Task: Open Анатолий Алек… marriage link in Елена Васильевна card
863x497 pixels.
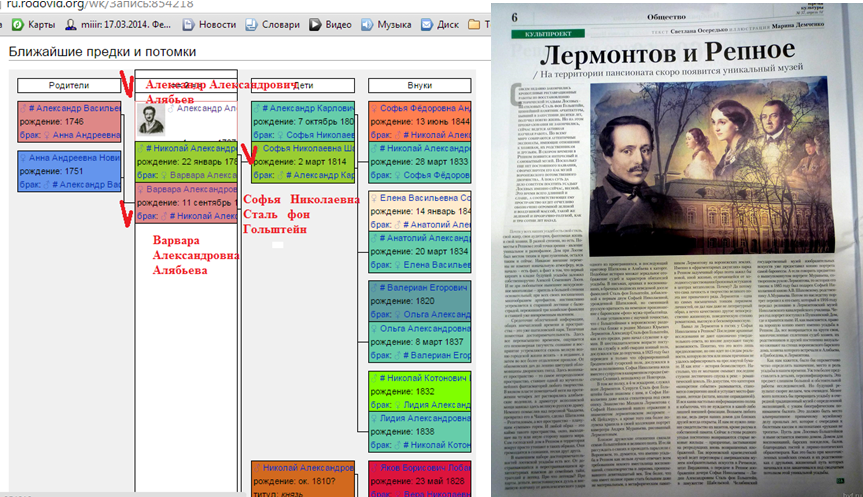Action: pos(437,225)
